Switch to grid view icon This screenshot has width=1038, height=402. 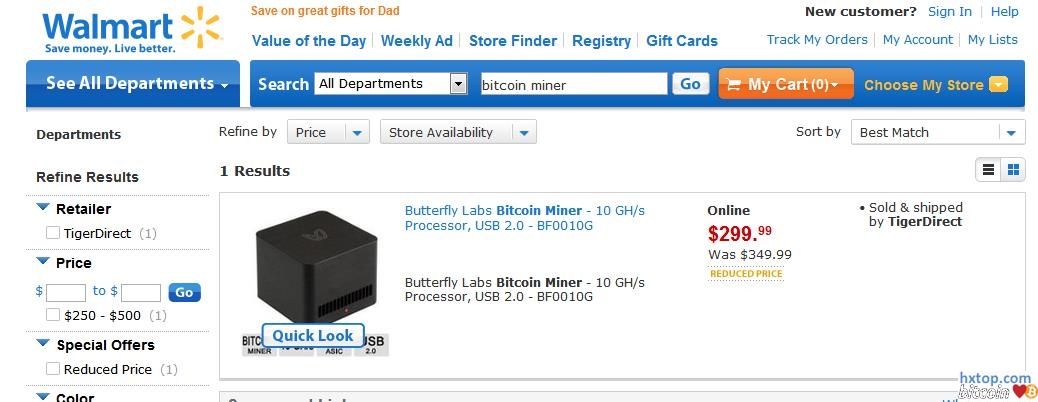(x=1013, y=170)
